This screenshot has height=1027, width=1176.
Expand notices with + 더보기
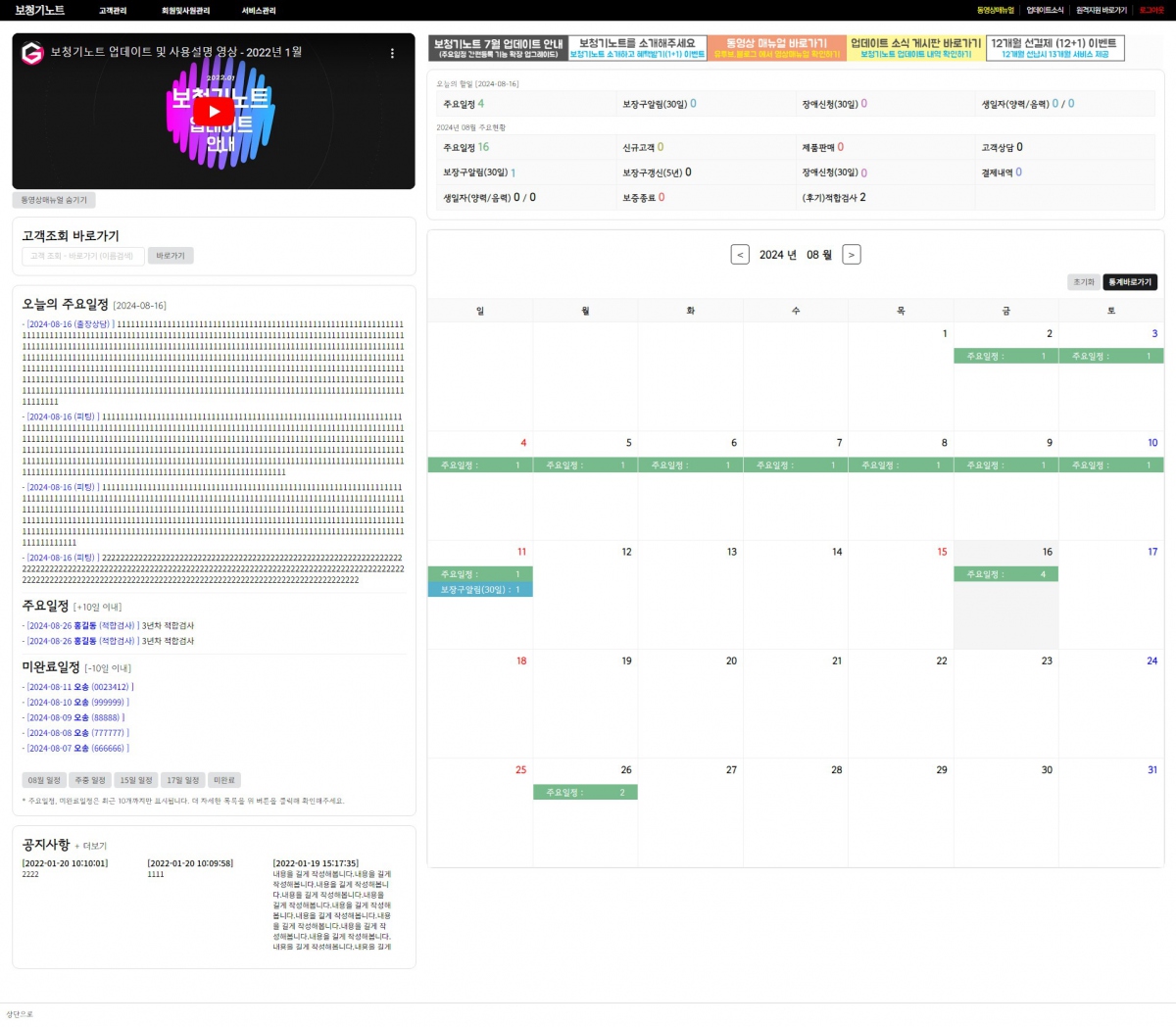click(x=91, y=846)
